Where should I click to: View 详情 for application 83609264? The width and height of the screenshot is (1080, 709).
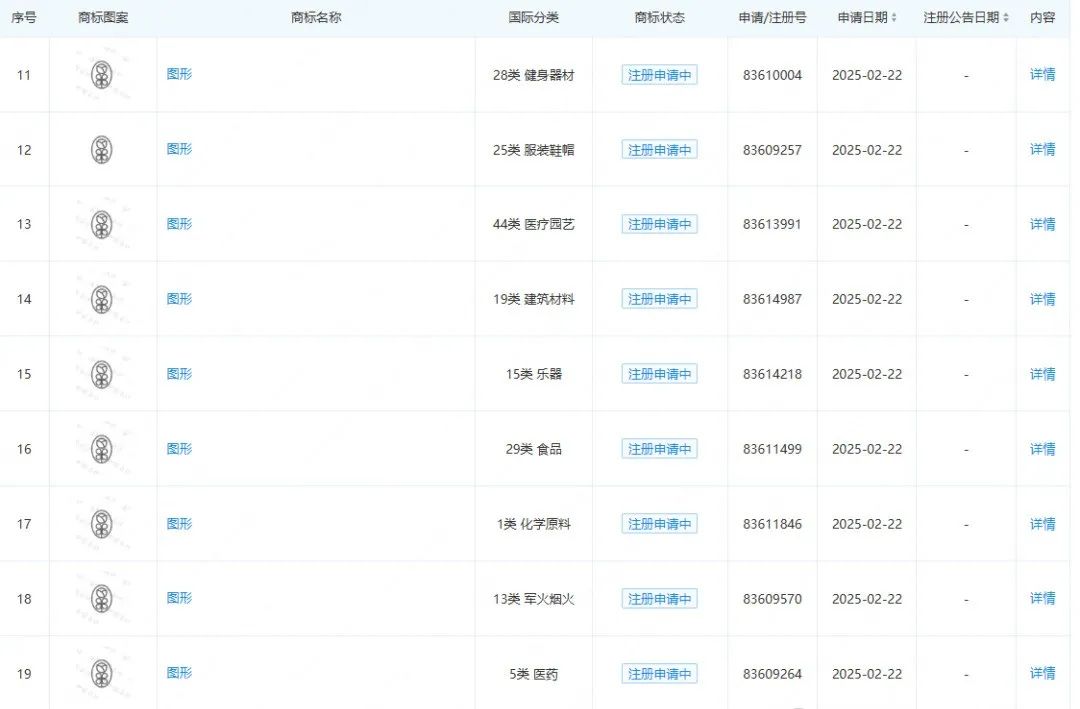point(1042,673)
